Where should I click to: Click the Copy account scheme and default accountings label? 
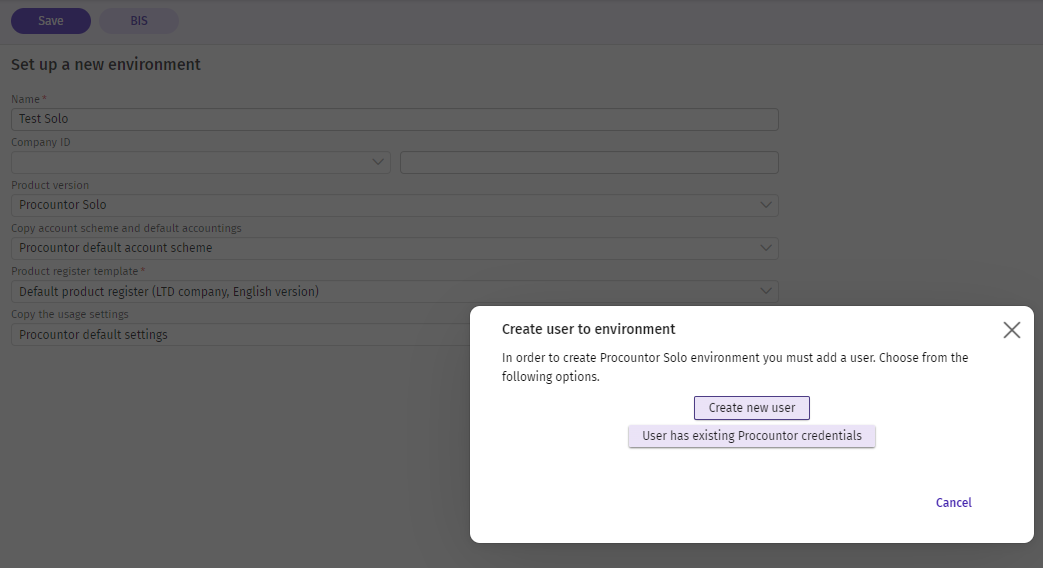click(126, 228)
